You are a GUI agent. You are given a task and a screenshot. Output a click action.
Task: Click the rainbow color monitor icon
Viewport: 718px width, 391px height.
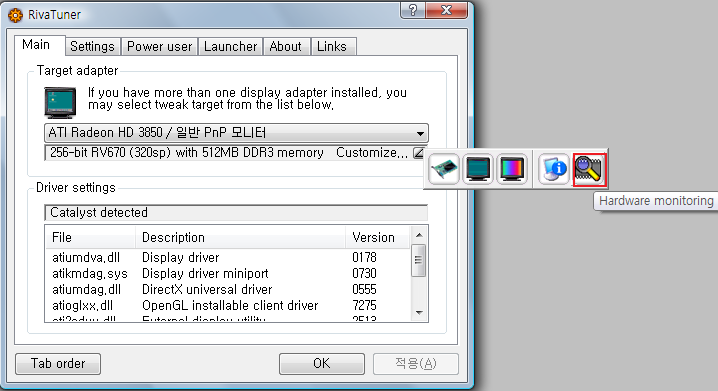pos(511,169)
